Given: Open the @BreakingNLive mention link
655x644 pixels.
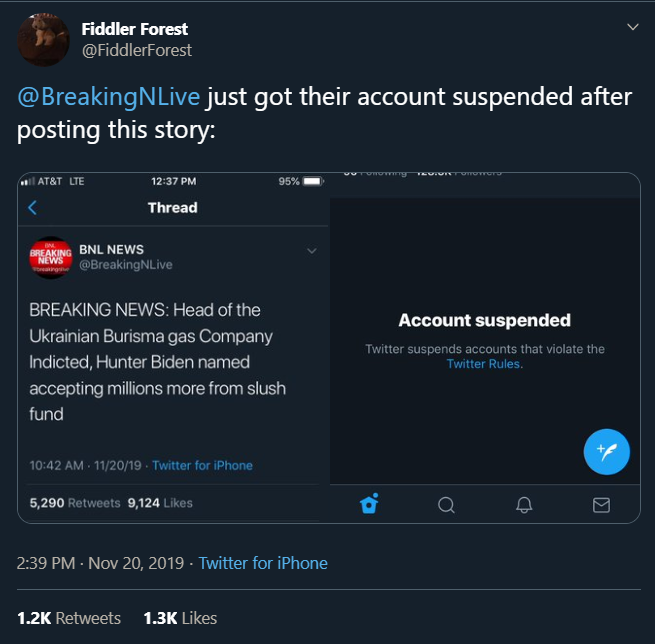Looking at the screenshot, I should point(108,97).
